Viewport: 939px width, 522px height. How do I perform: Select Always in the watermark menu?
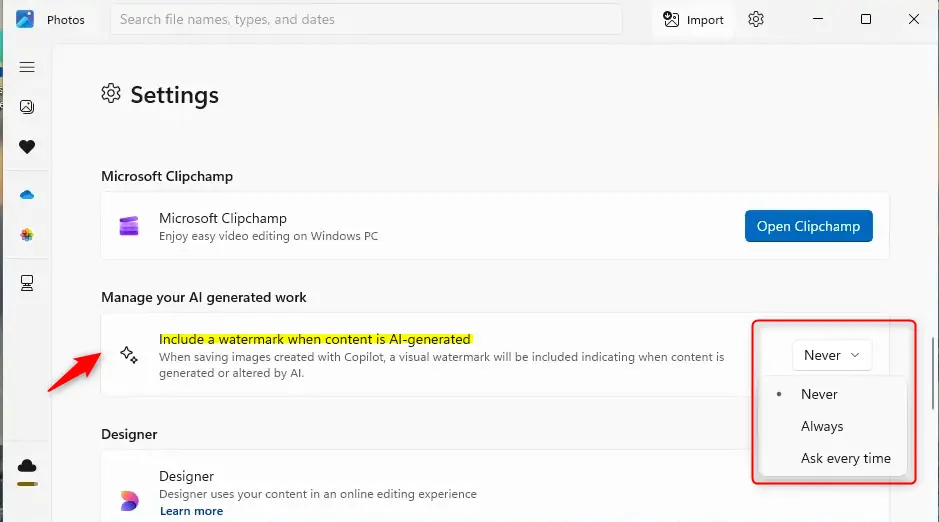[832, 426]
